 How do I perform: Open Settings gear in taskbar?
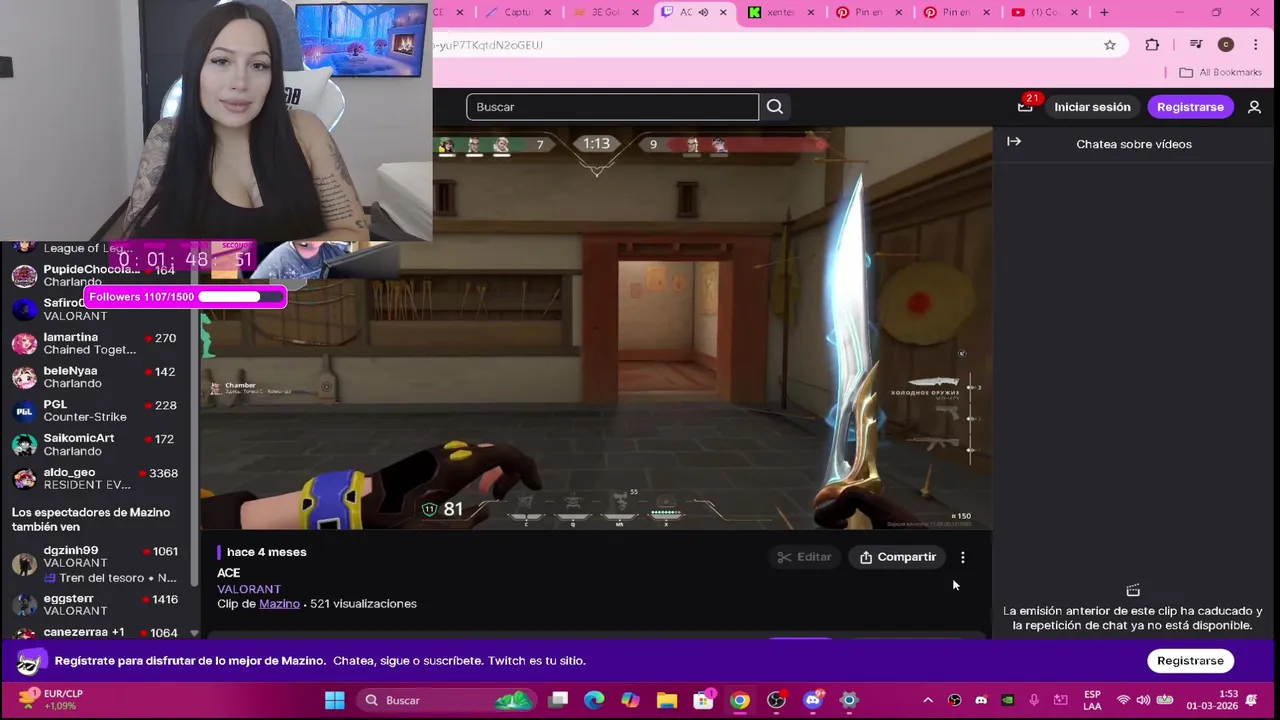coord(849,700)
